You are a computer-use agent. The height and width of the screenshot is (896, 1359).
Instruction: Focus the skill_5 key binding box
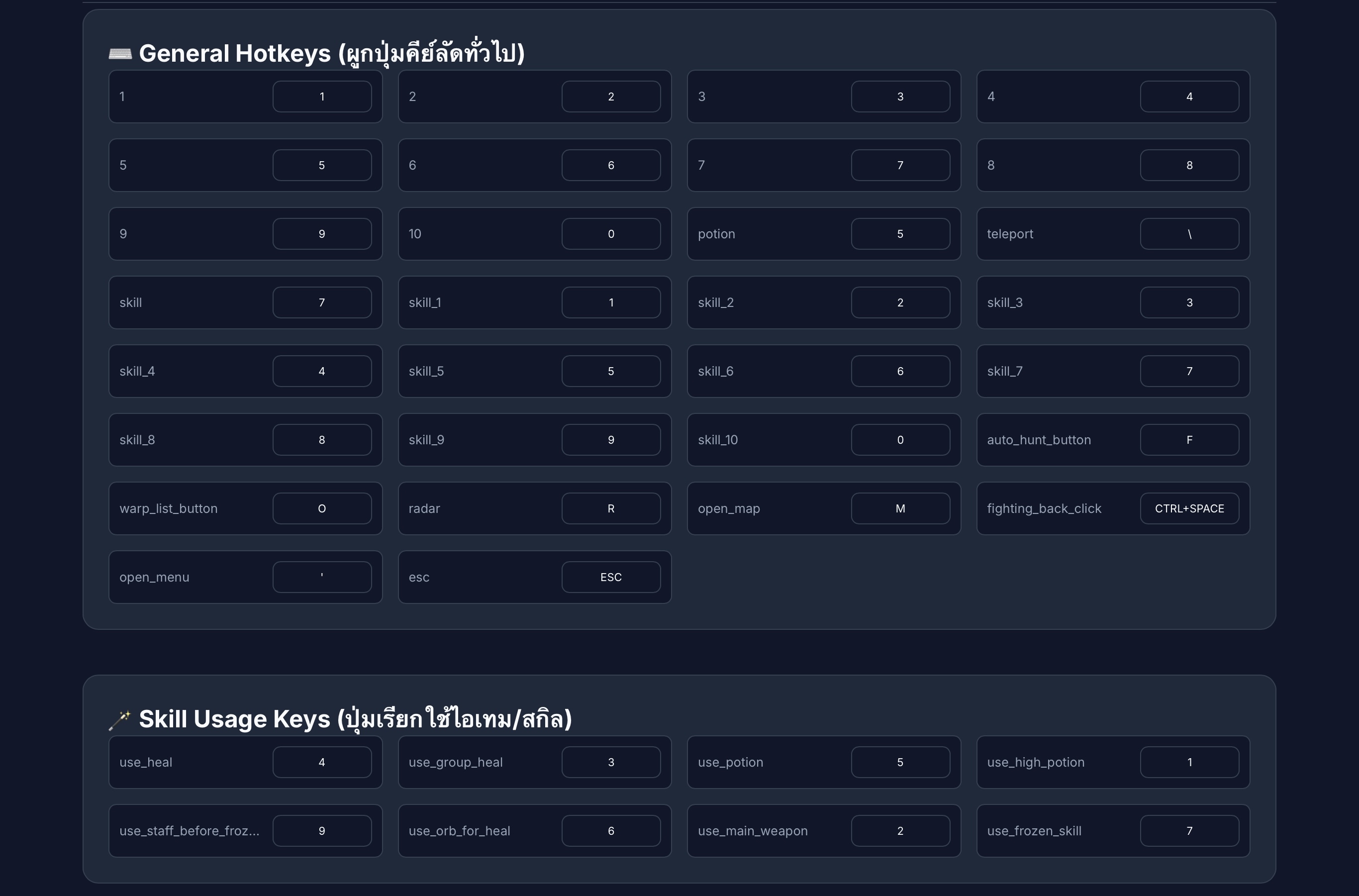click(x=611, y=371)
